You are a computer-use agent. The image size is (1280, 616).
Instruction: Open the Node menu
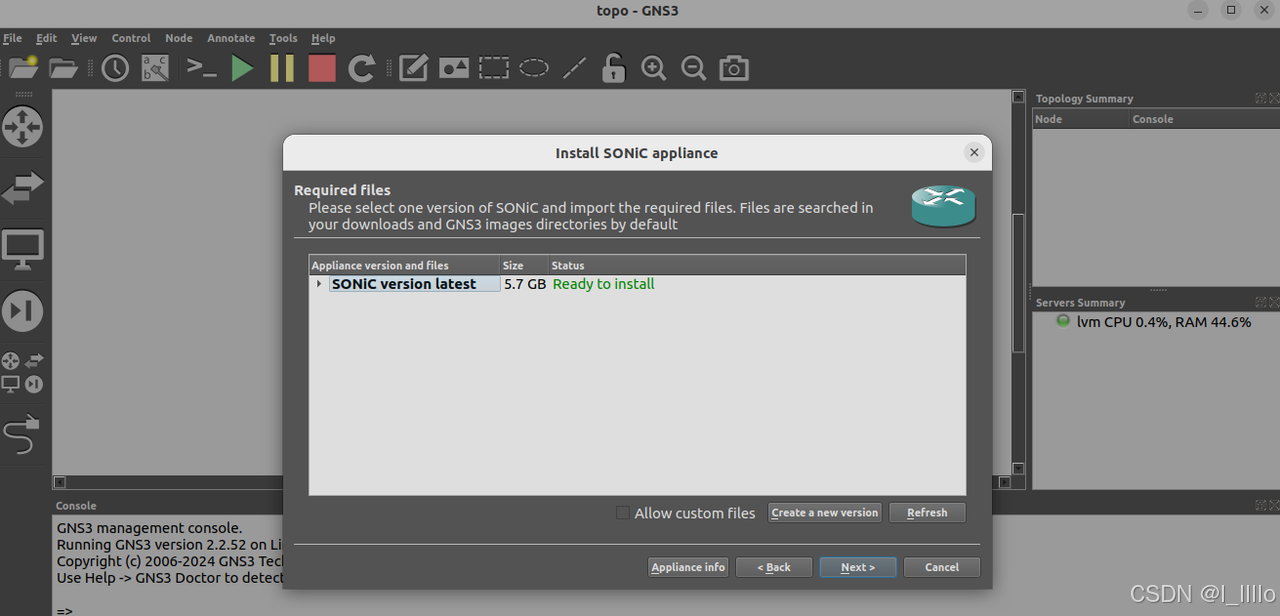[179, 38]
